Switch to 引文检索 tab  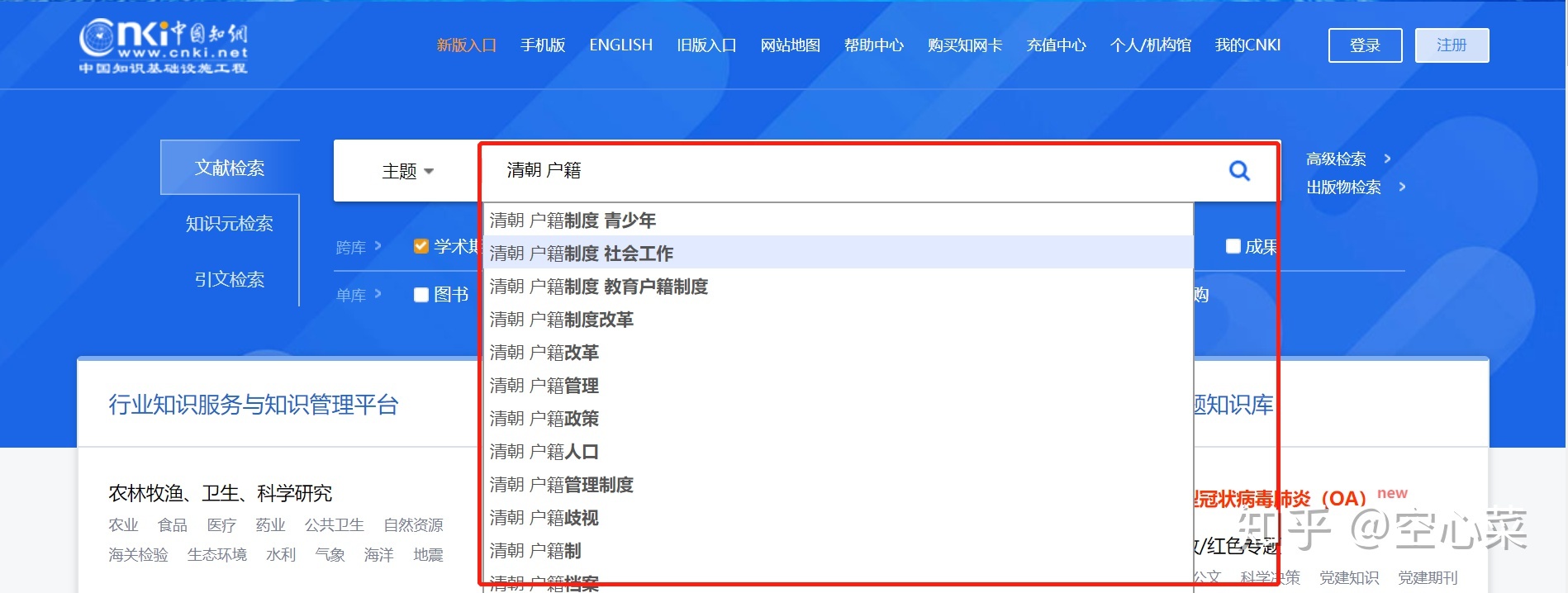[x=230, y=279]
